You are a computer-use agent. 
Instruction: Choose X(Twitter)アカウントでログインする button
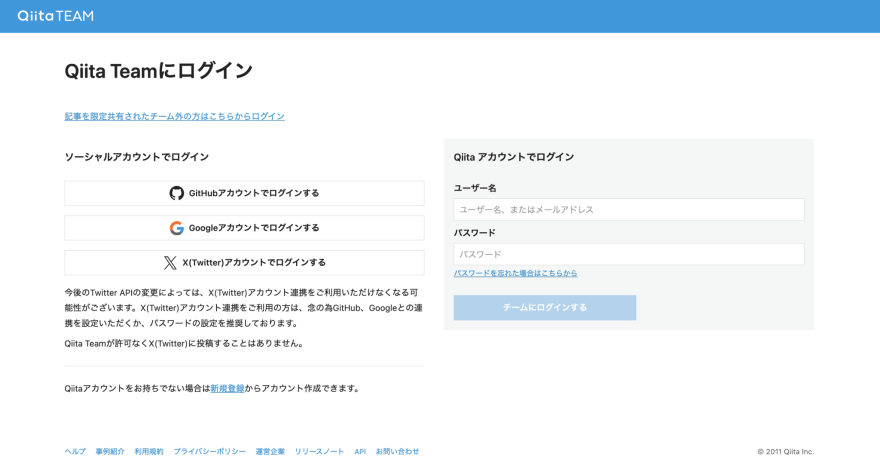(x=244, y=263)
